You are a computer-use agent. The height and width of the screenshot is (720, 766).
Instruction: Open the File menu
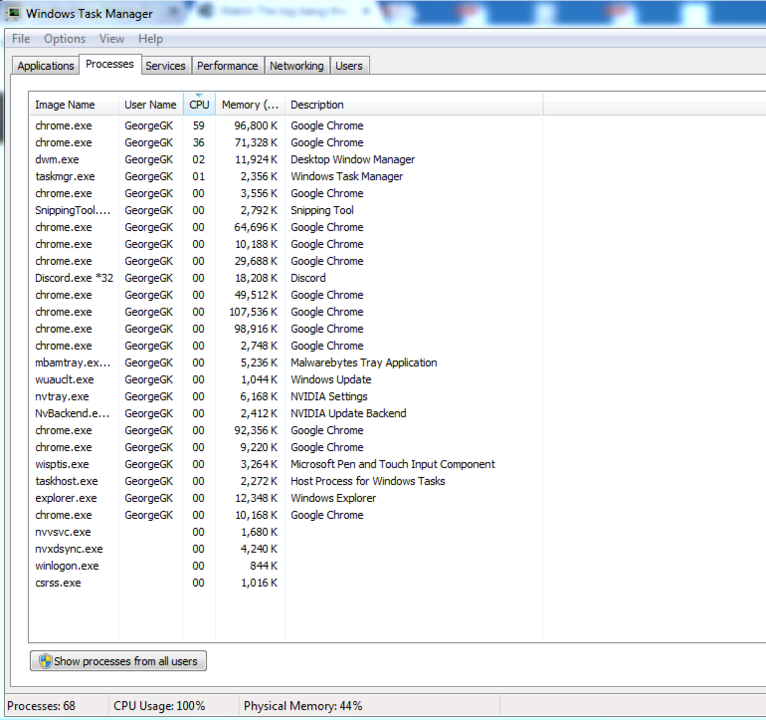click(21, 39)
